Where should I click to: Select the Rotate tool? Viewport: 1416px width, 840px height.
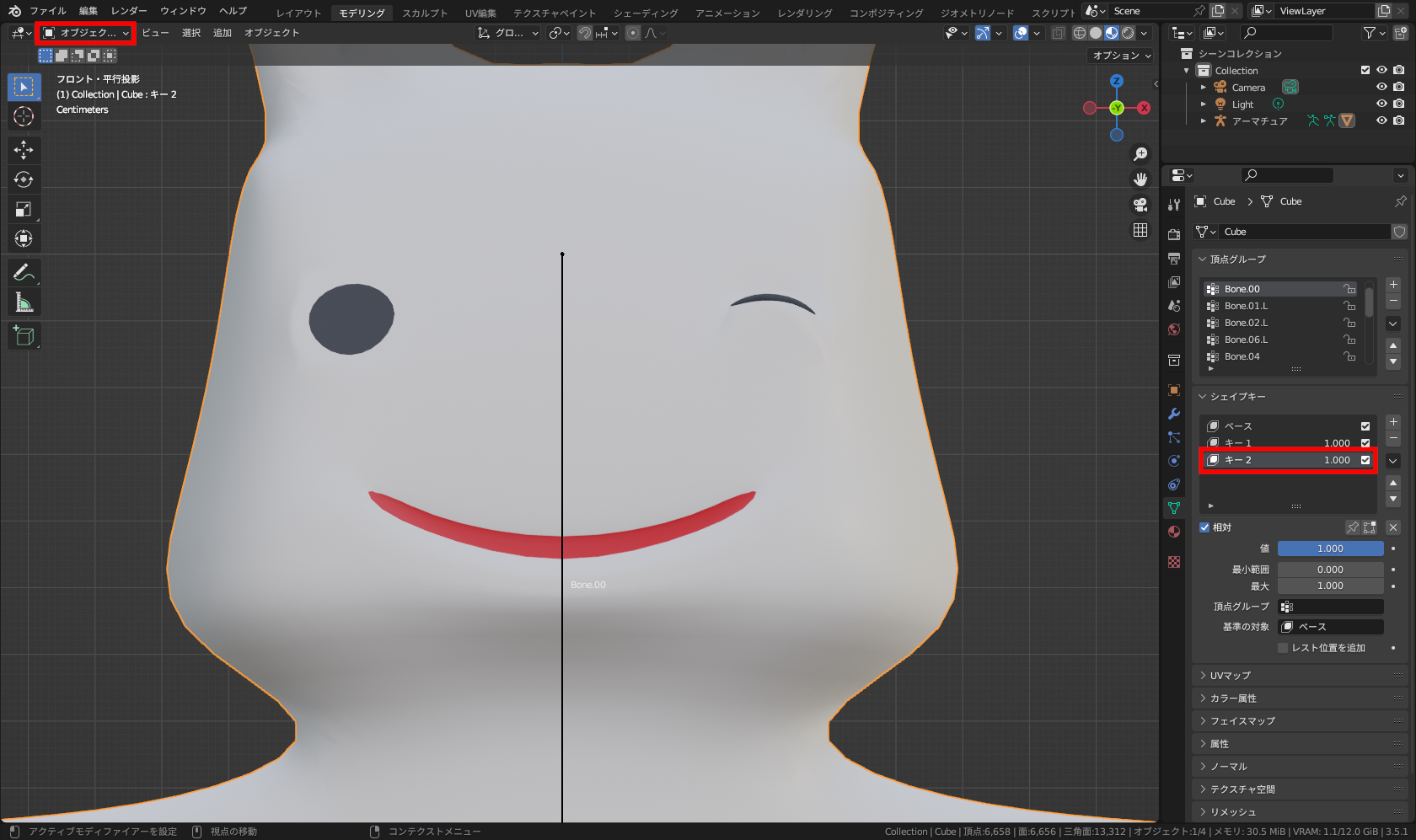tap(24, 179)
